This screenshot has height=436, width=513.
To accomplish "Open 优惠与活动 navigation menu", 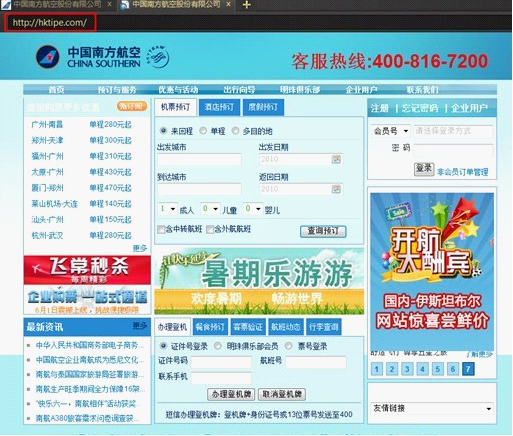I will coord(178,90).
